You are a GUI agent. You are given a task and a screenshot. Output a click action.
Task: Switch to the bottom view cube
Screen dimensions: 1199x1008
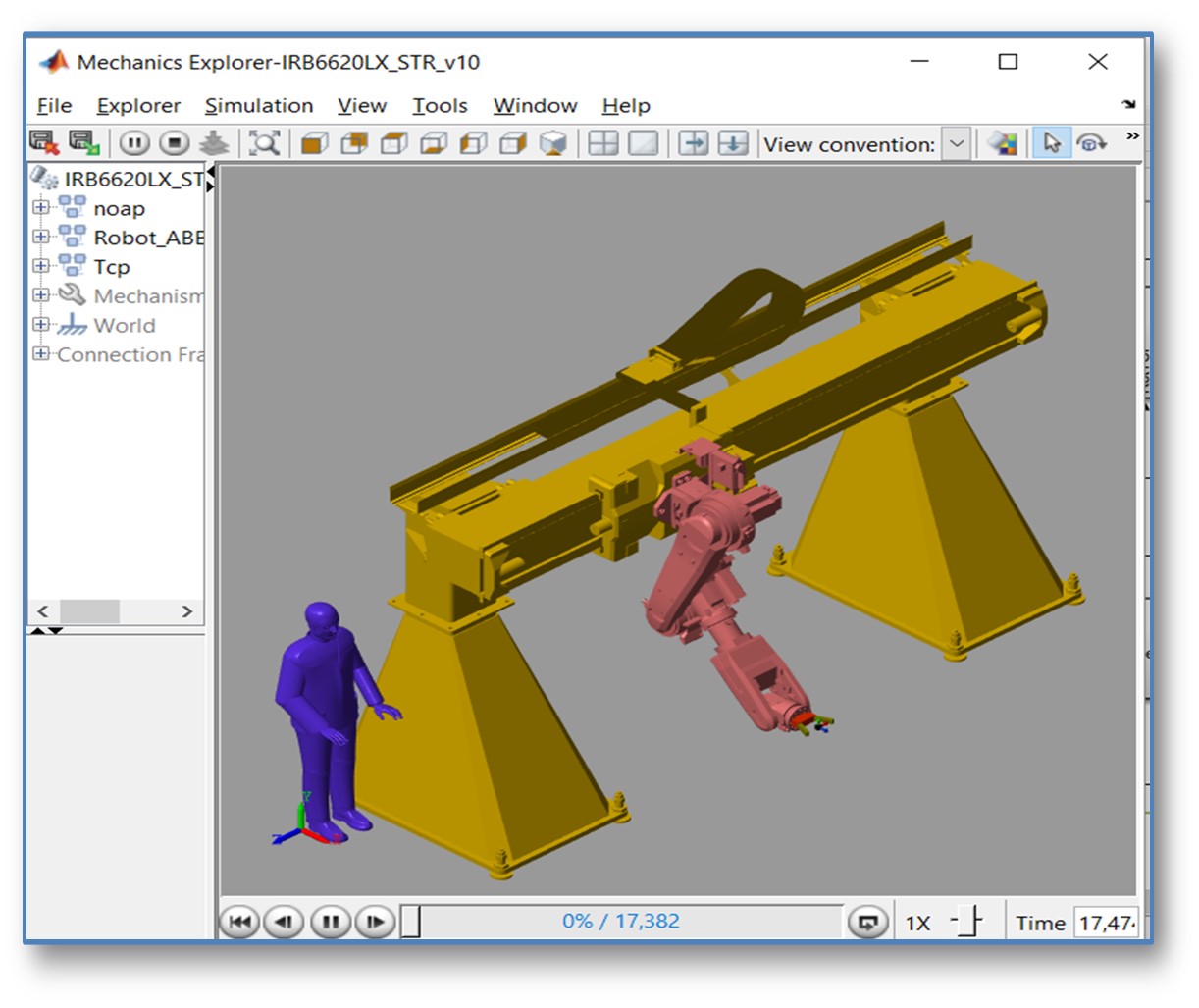click(x=434, y=143)
